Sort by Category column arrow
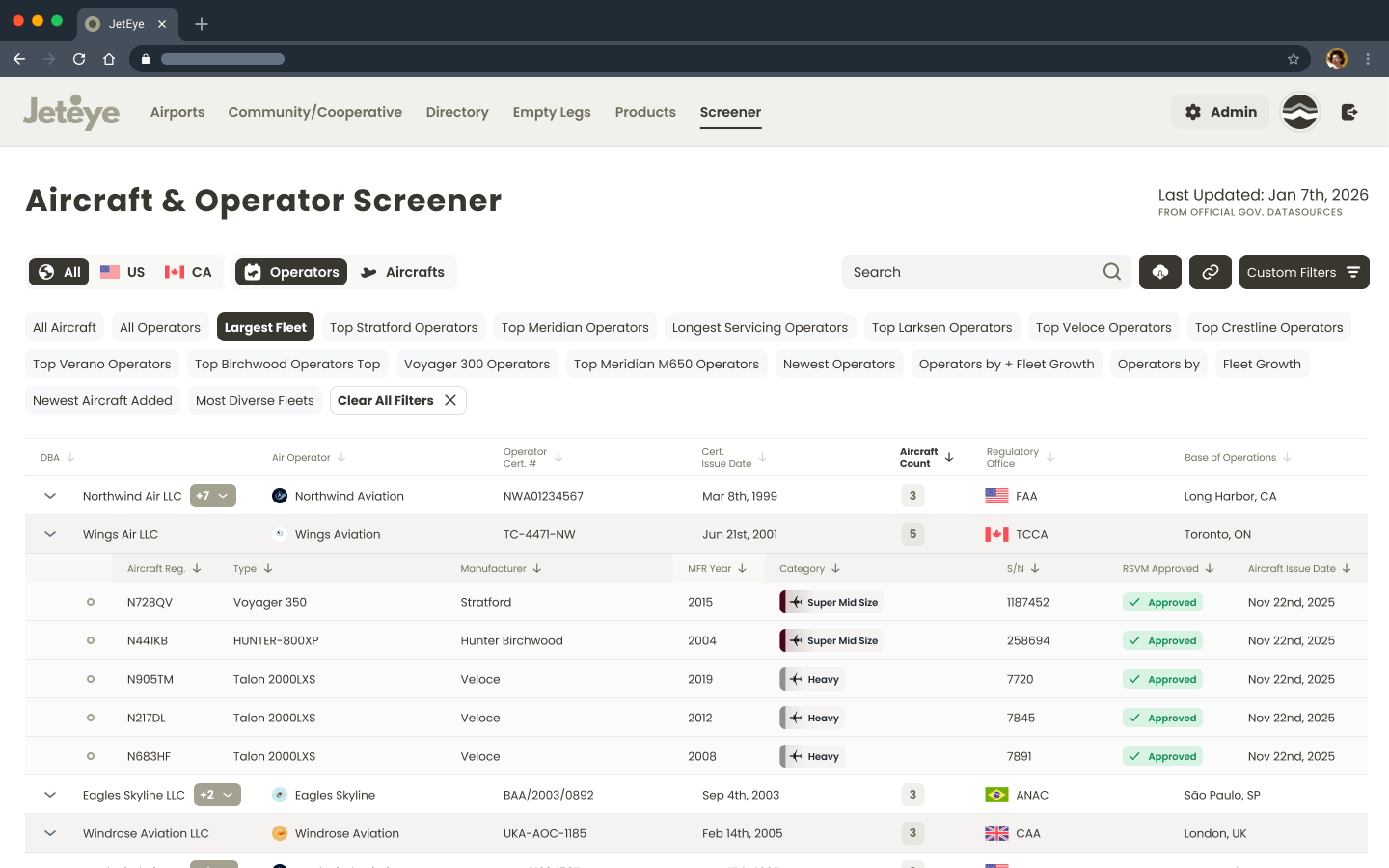The width and height of the screenshot is (1389, 868). tap(836, 568)
